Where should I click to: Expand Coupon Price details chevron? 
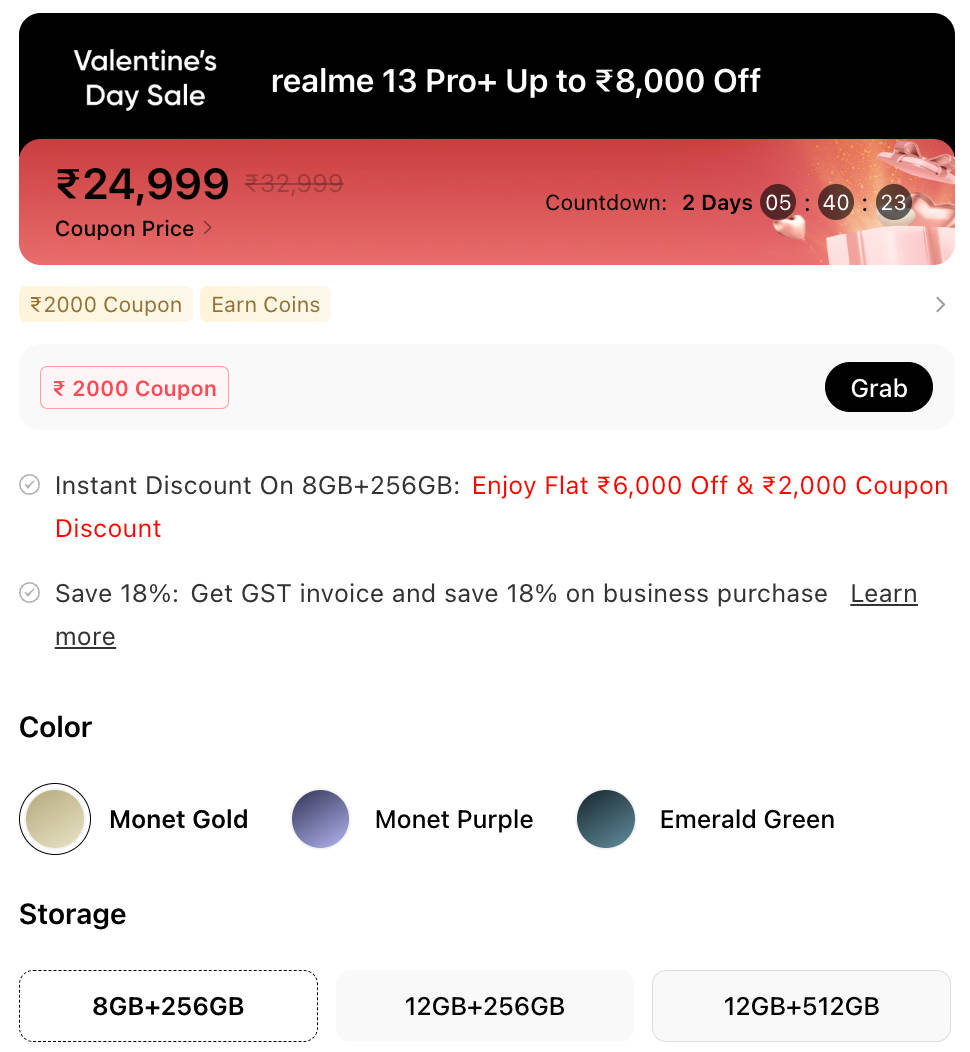tap(208, 228)
